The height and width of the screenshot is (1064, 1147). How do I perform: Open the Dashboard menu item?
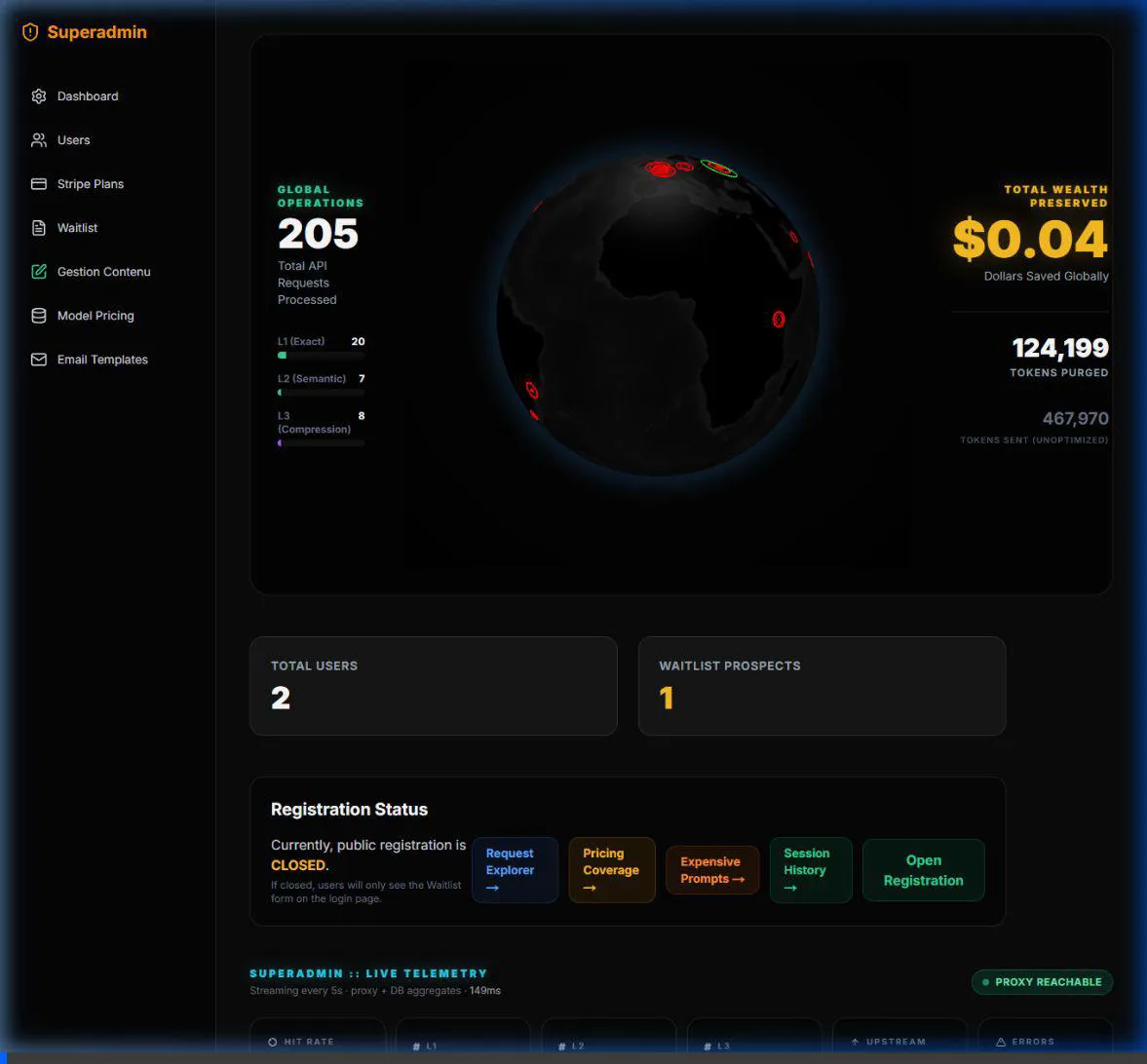88,96
